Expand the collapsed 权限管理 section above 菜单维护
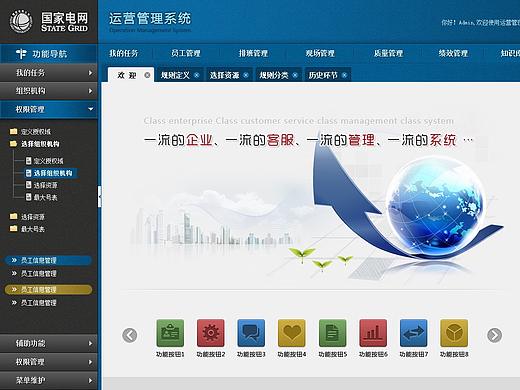The width and height of the screenshot is (520, 390). click(49, 362)
